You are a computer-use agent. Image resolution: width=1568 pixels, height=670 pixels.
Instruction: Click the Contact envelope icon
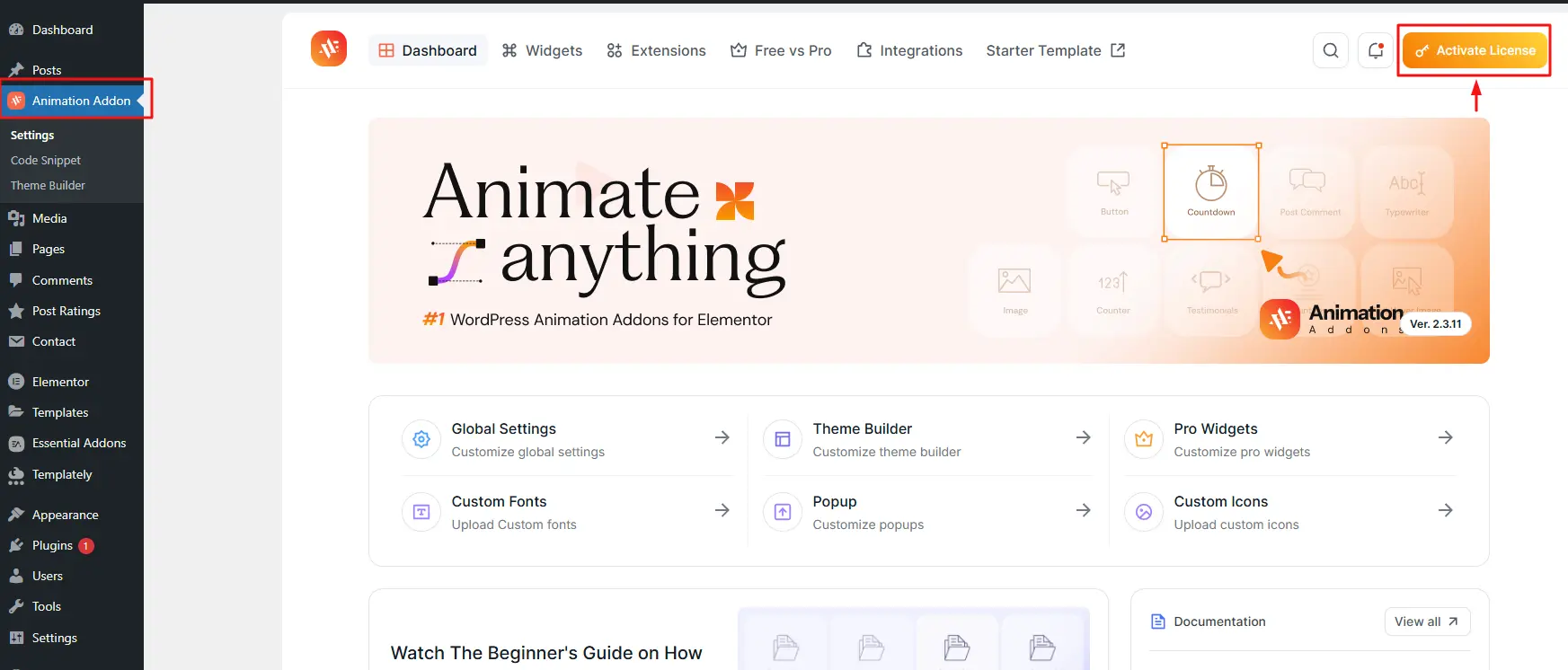16,341
